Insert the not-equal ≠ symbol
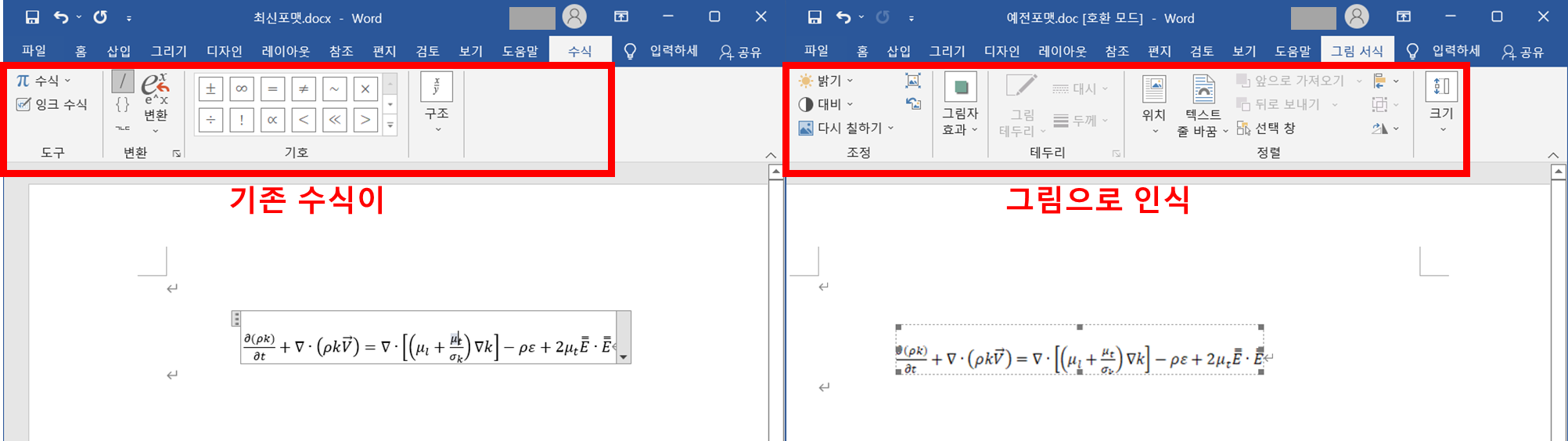Image resolution: width=1568 pixels, height=441 pixels. 304,89
